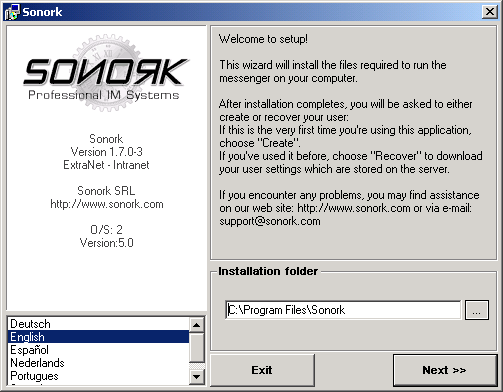503x392 pixels.
Task: Click language list scroll down arrow
Action: click(x=197, y=377)
